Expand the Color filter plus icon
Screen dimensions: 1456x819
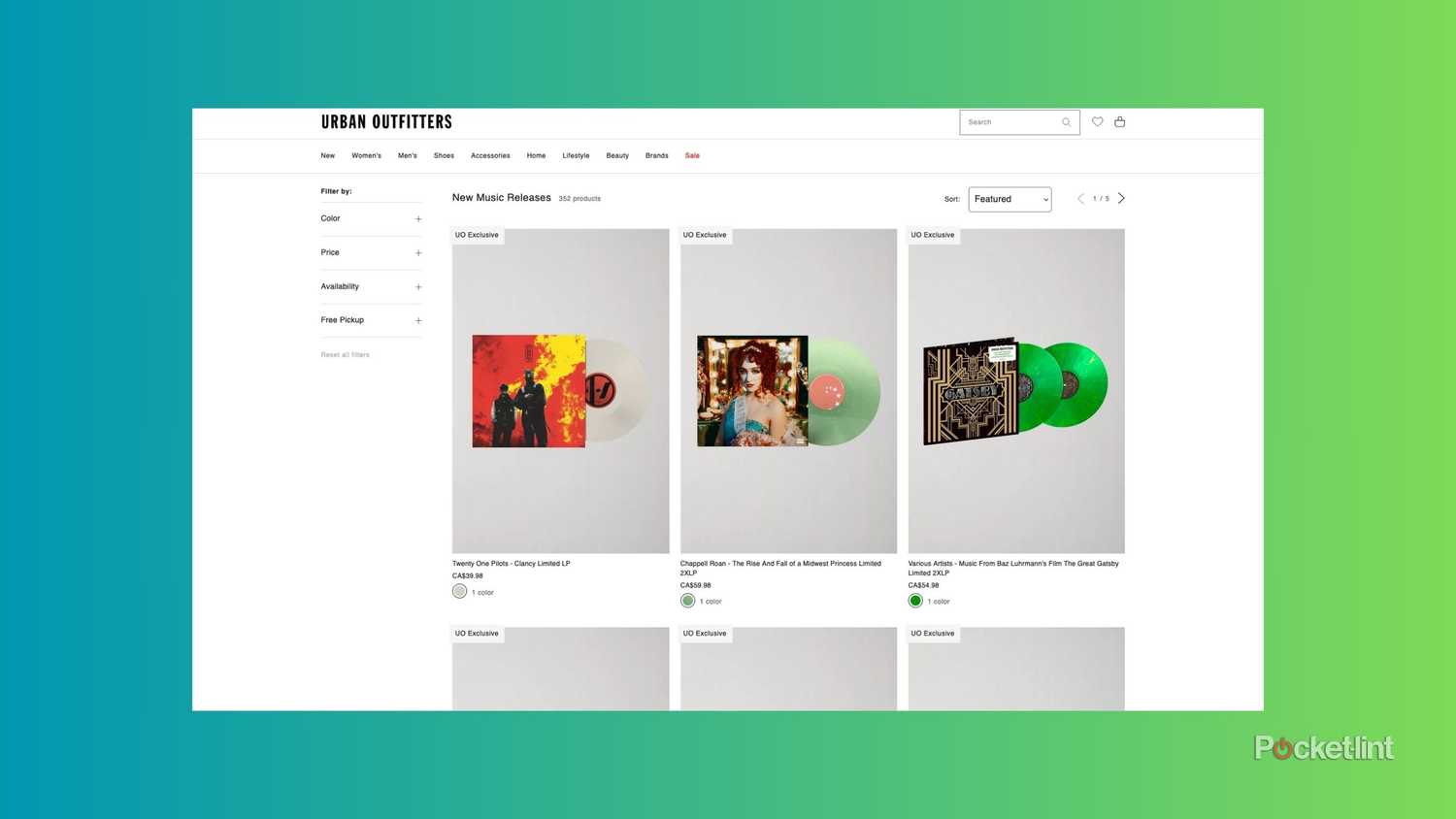point(417,218)
